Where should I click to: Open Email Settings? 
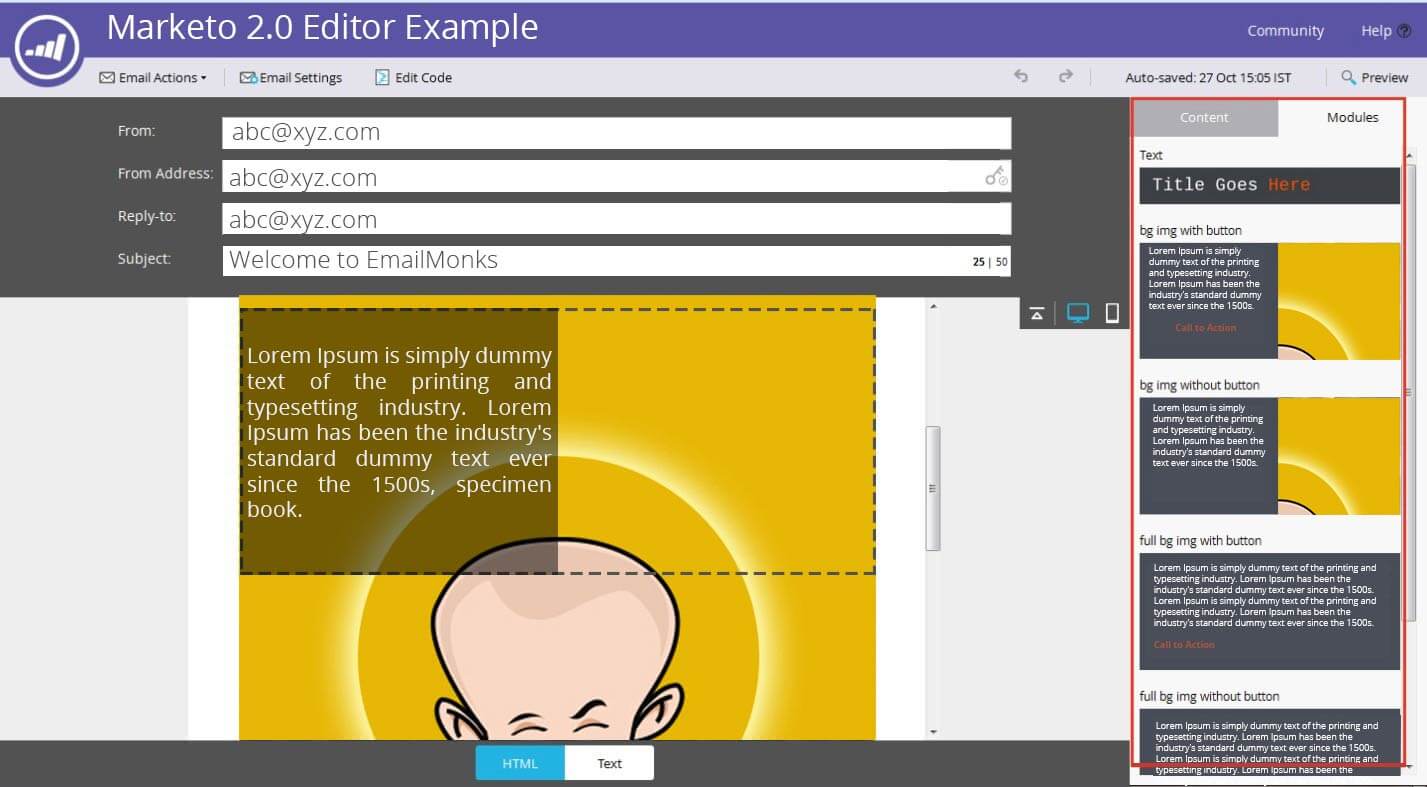291,77
